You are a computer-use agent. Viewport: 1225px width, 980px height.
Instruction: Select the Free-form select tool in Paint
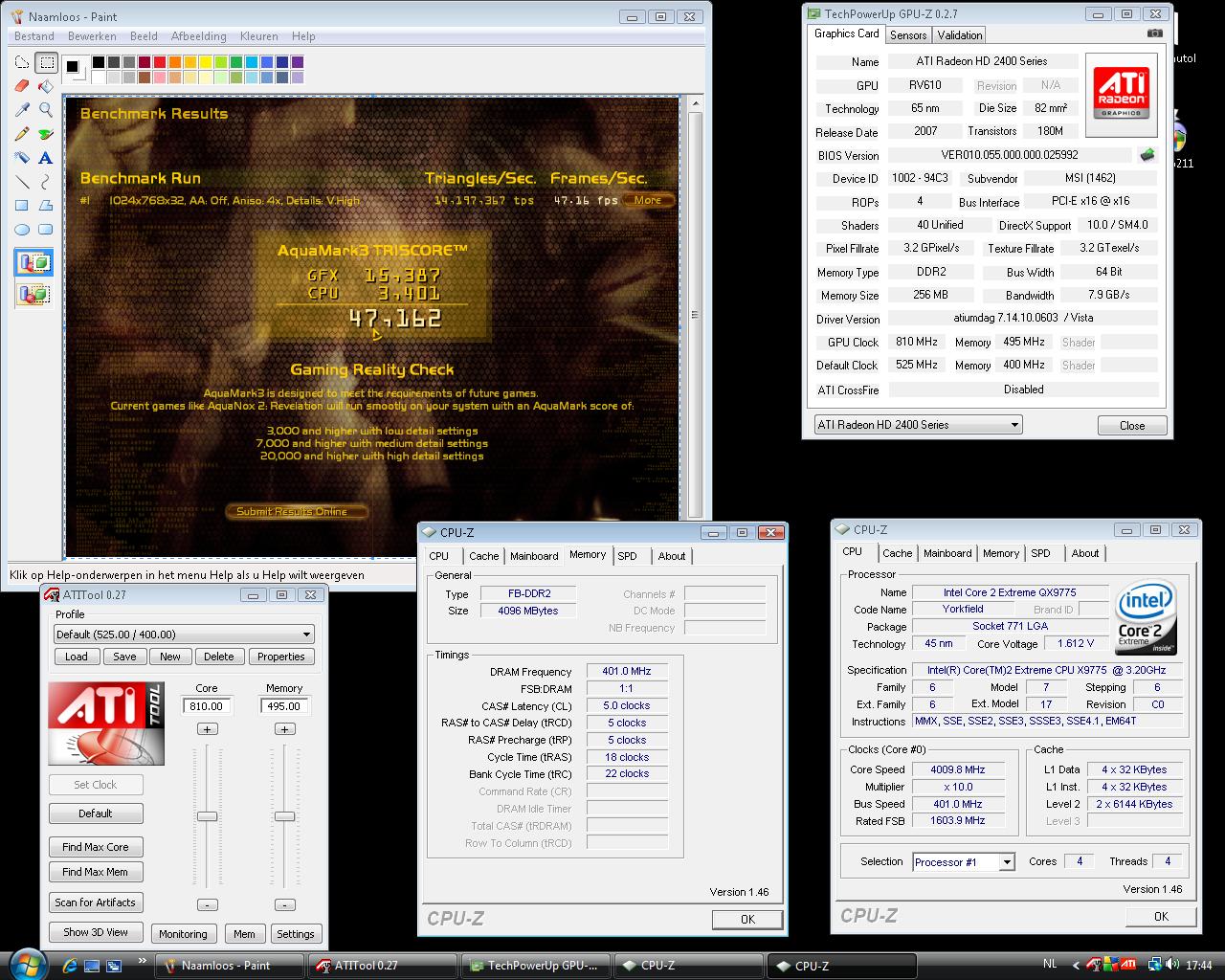[22, 63]
